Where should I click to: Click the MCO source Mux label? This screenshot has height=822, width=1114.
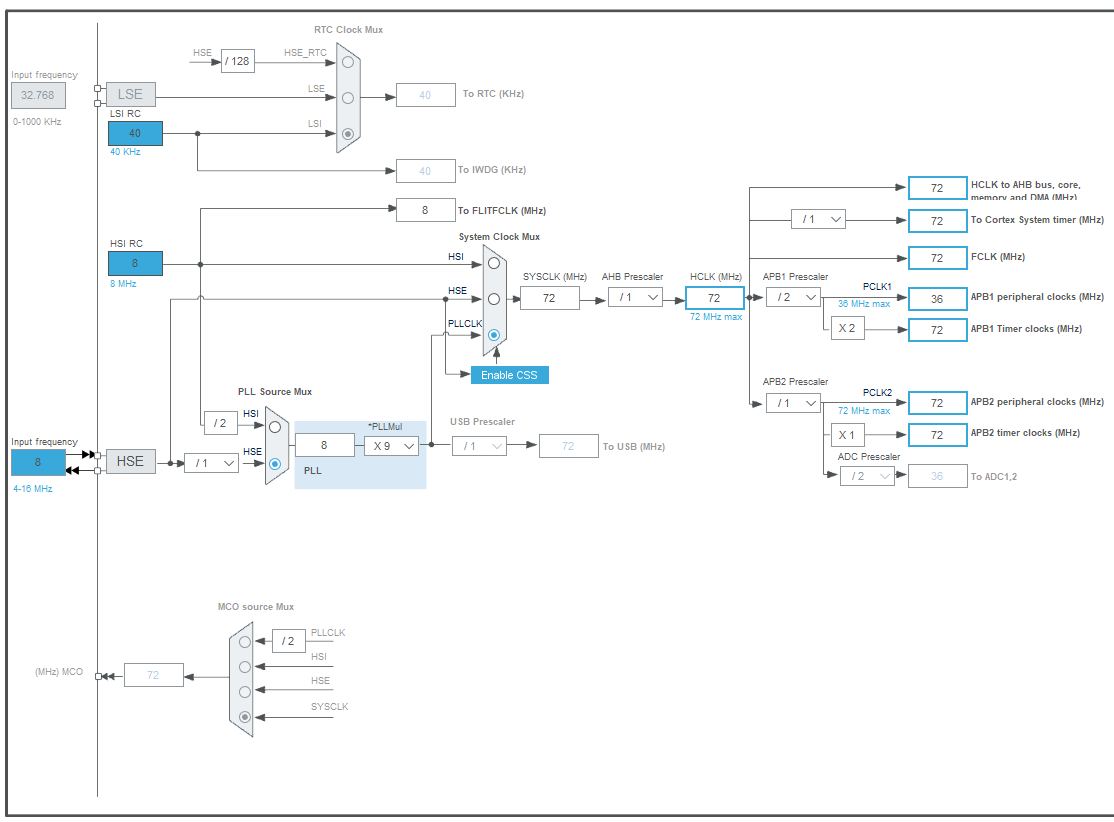coord(256,607)
